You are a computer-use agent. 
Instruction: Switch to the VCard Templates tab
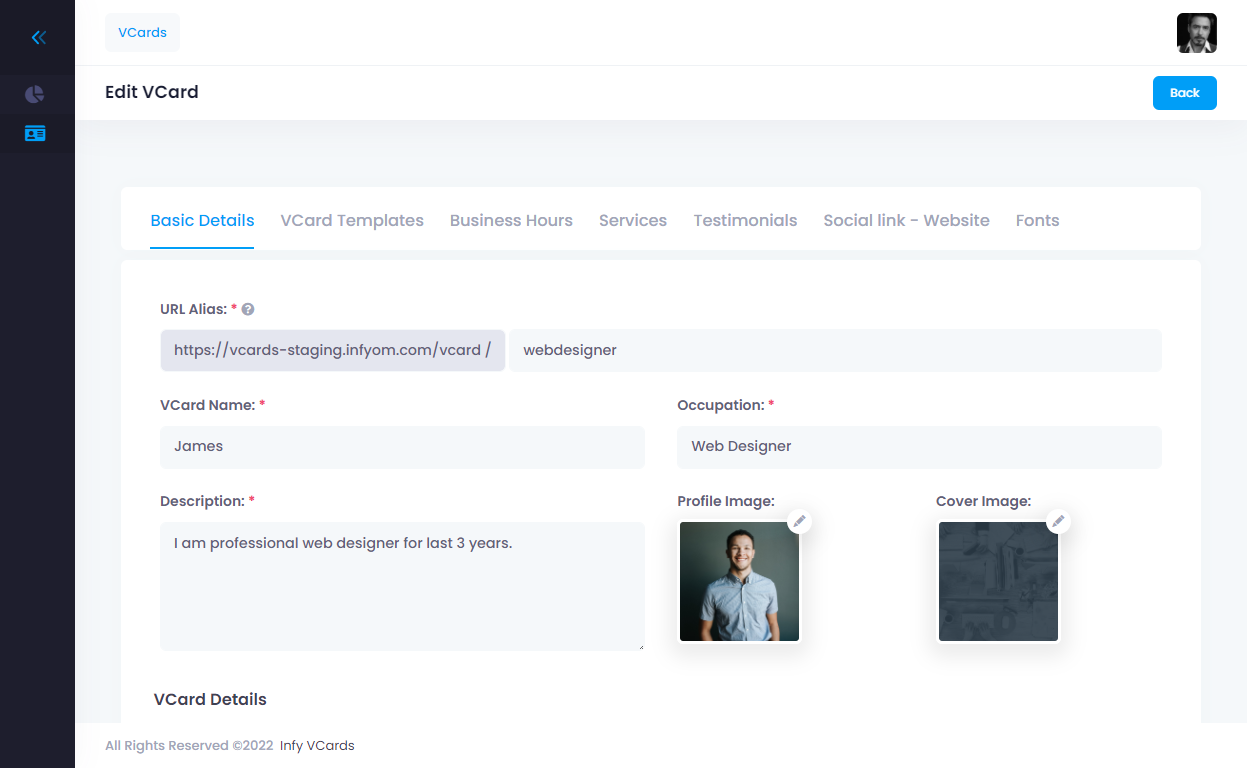coord(352,221)
